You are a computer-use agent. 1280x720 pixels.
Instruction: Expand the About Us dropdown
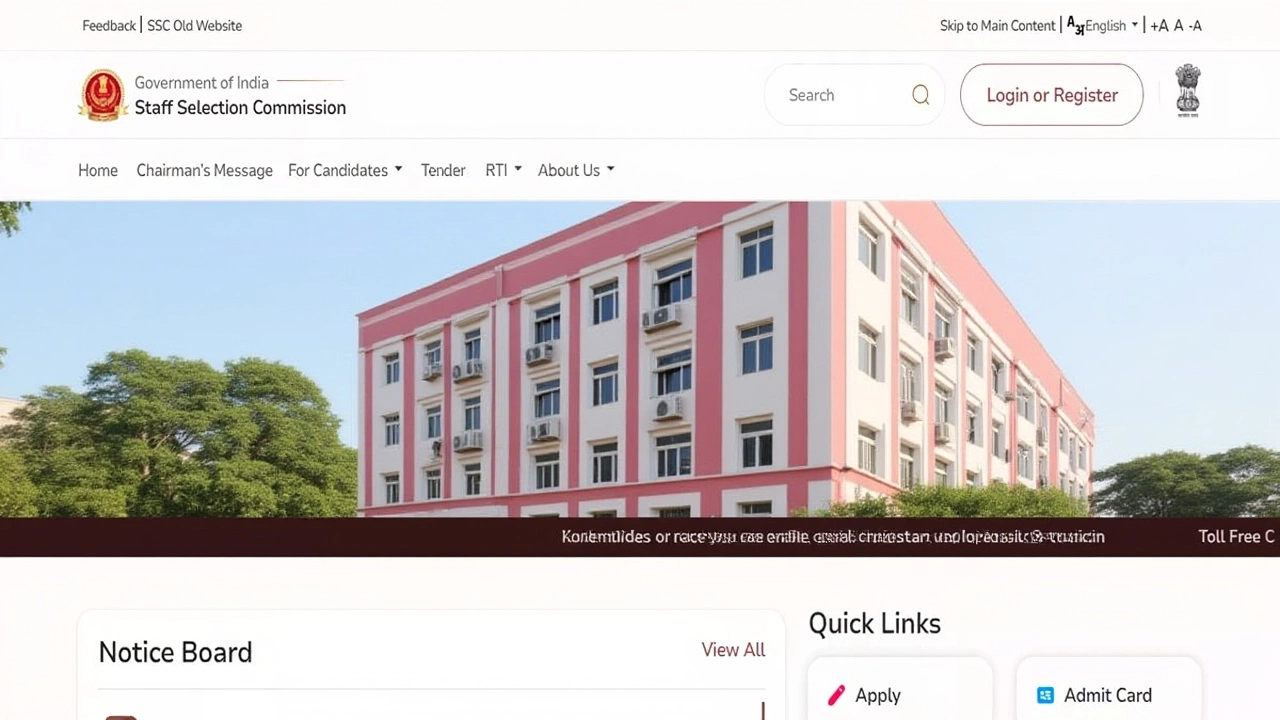coord(576,170)
